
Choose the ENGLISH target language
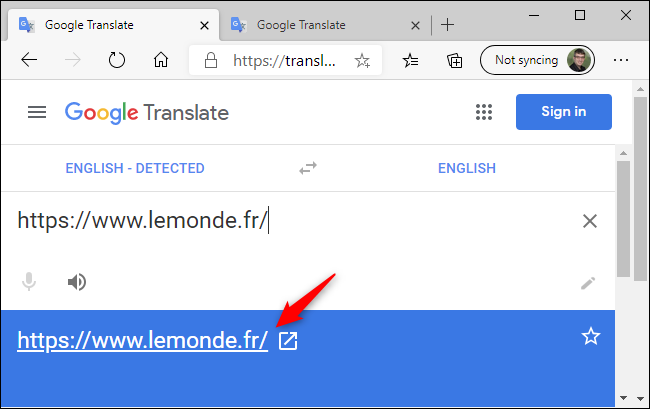(466, 168)
